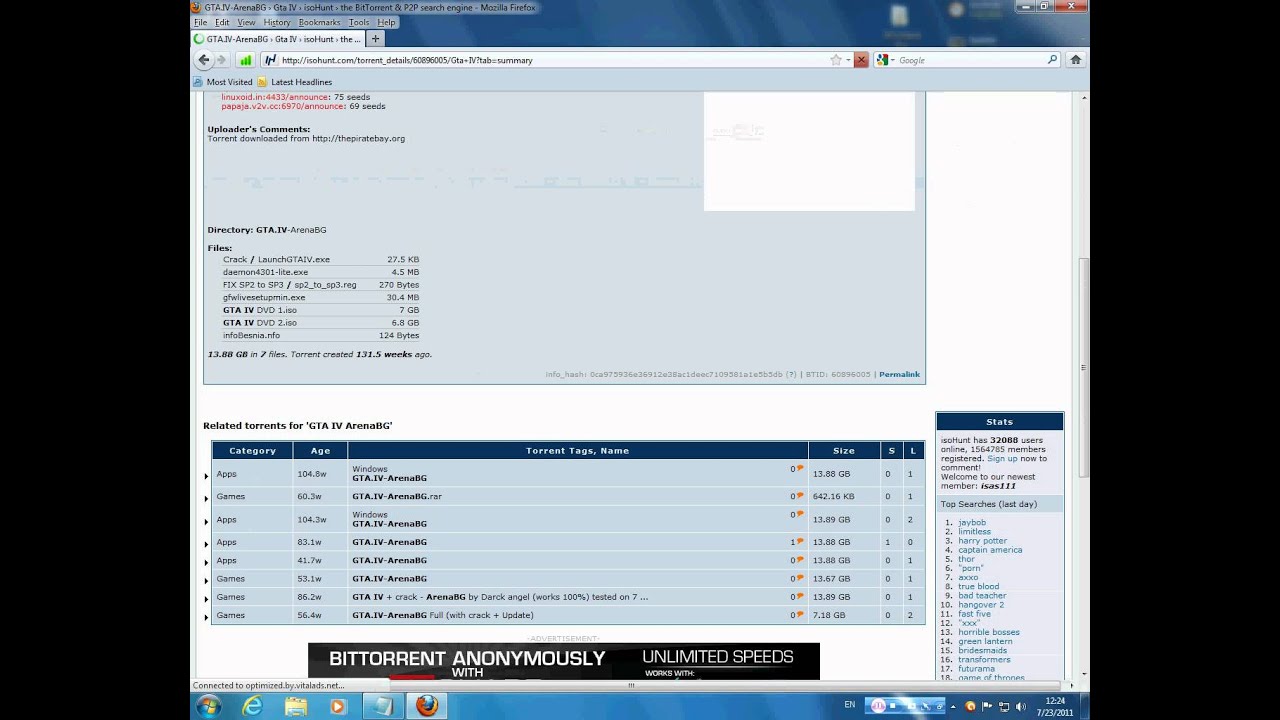Open GTA.IV-ArenaBG.rar torrent link
The height and width of the screenshot is (720, 1280).
click(x=397, y=496)
